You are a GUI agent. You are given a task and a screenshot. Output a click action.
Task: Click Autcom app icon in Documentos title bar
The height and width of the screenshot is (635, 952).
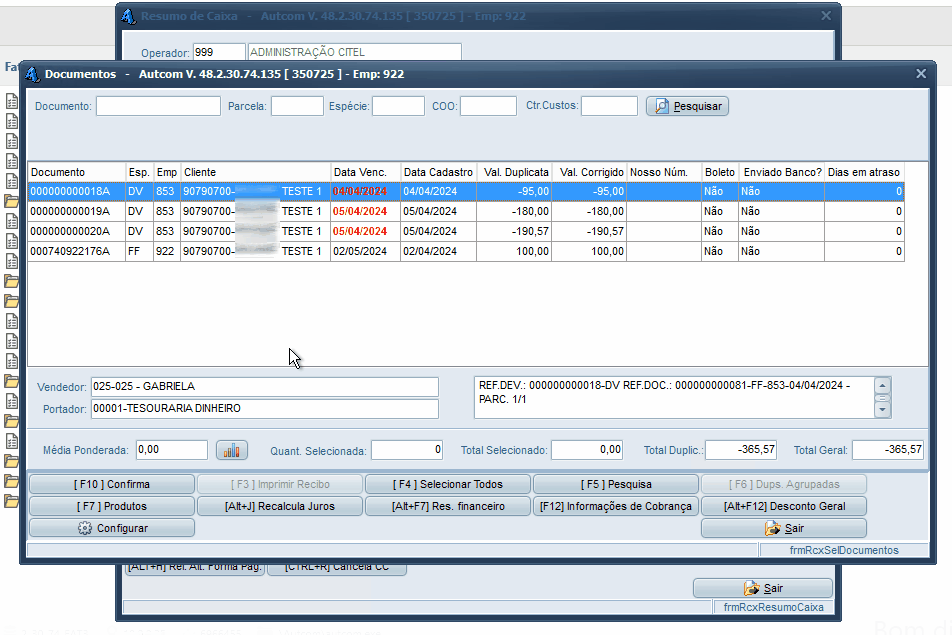pyautogui.click(x=33, y=74)
